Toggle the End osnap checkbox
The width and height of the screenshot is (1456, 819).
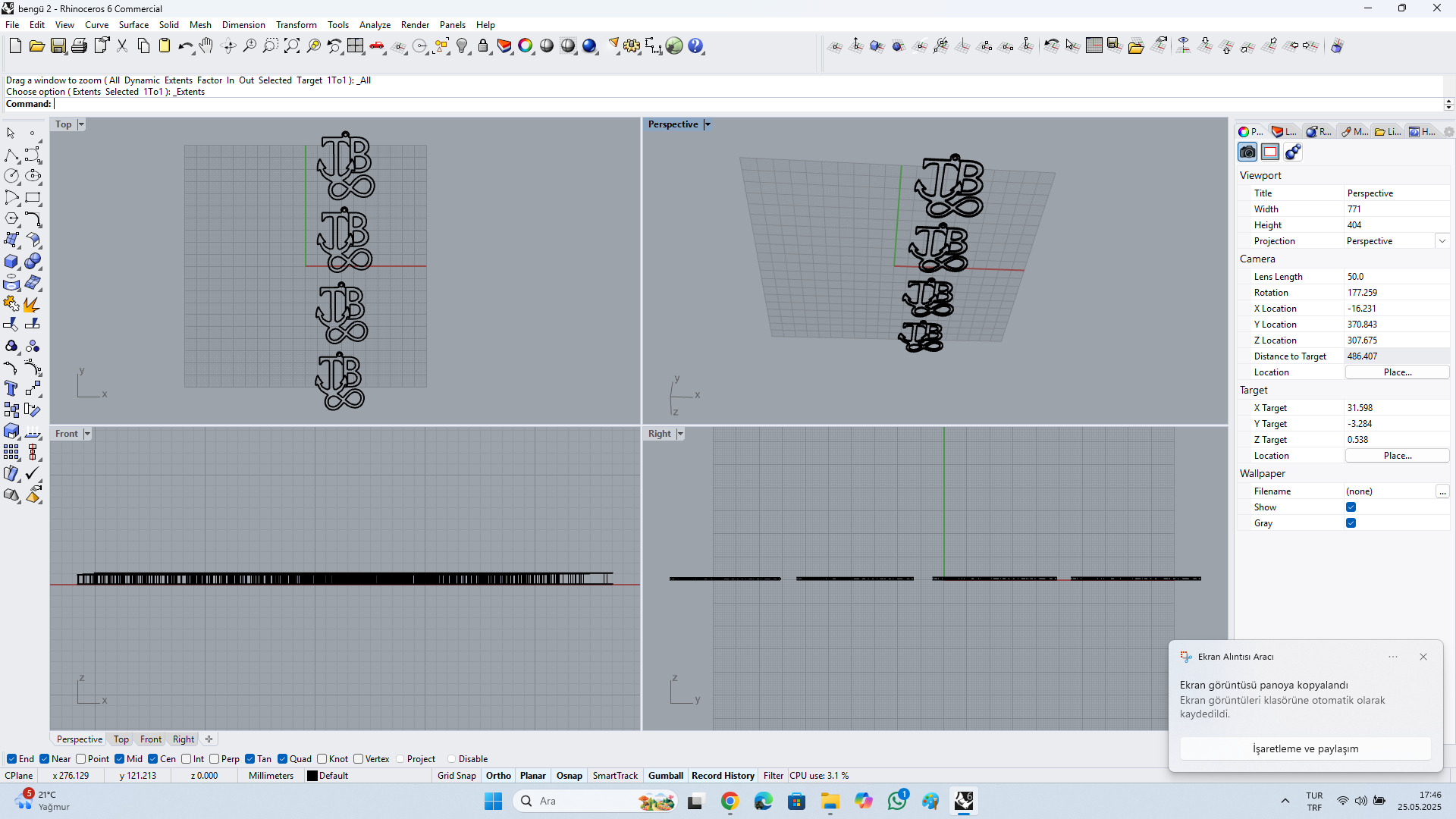[x=12, y=759]
